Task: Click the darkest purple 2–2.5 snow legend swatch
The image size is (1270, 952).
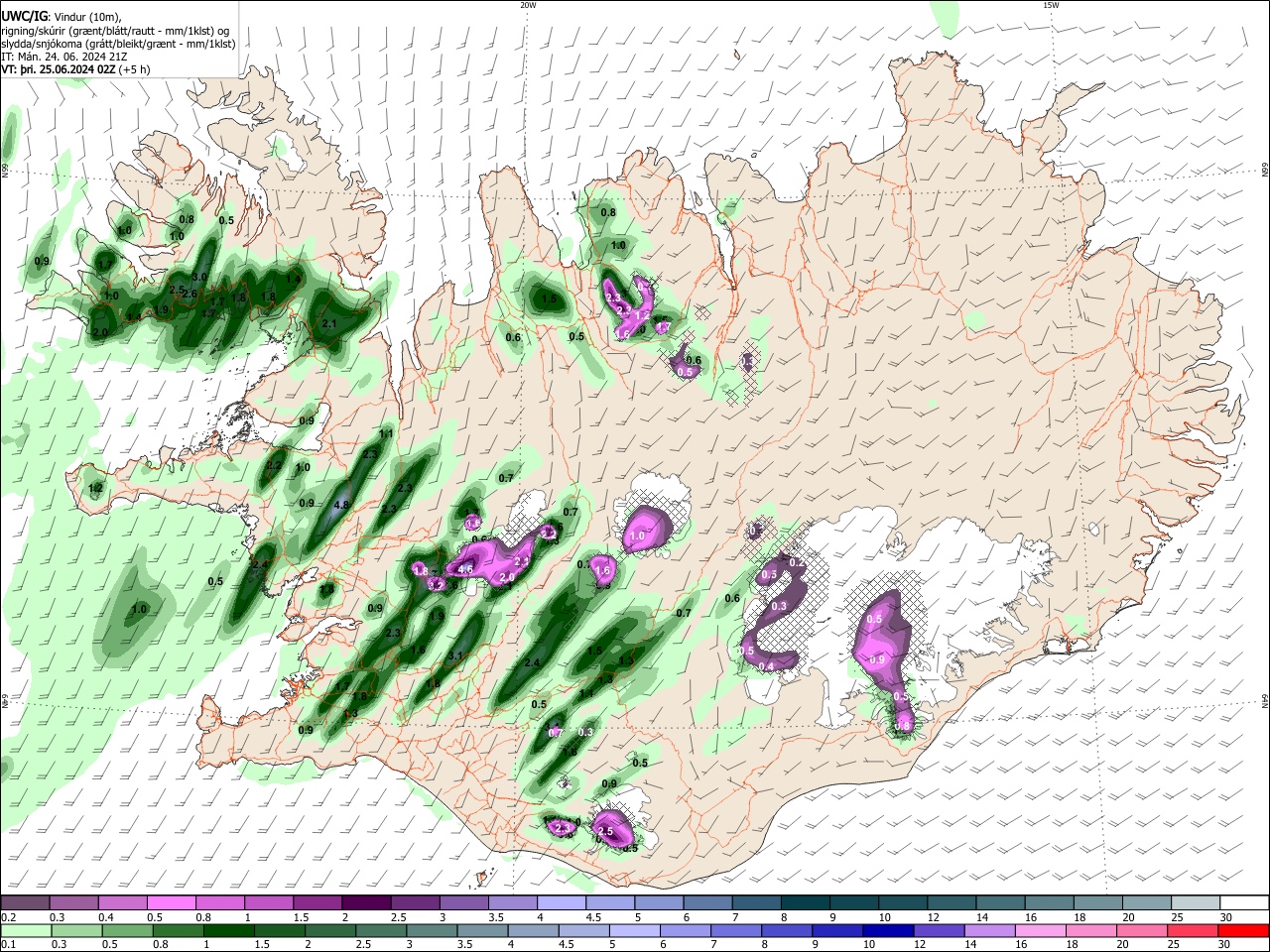Action: tap(365, 902)
